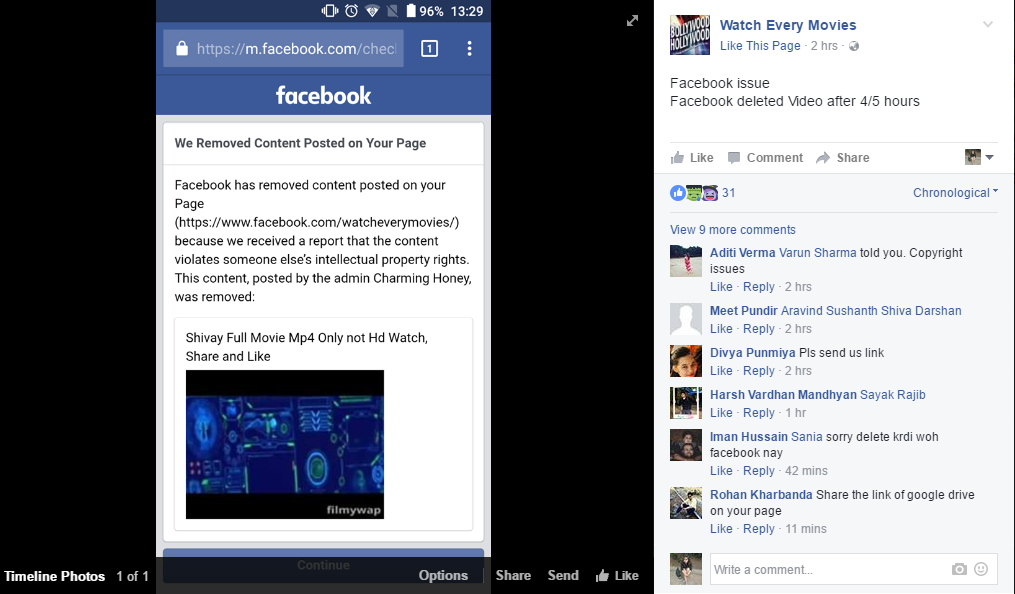Click the blue thumbs-up reaction icon

pos(678,192)
